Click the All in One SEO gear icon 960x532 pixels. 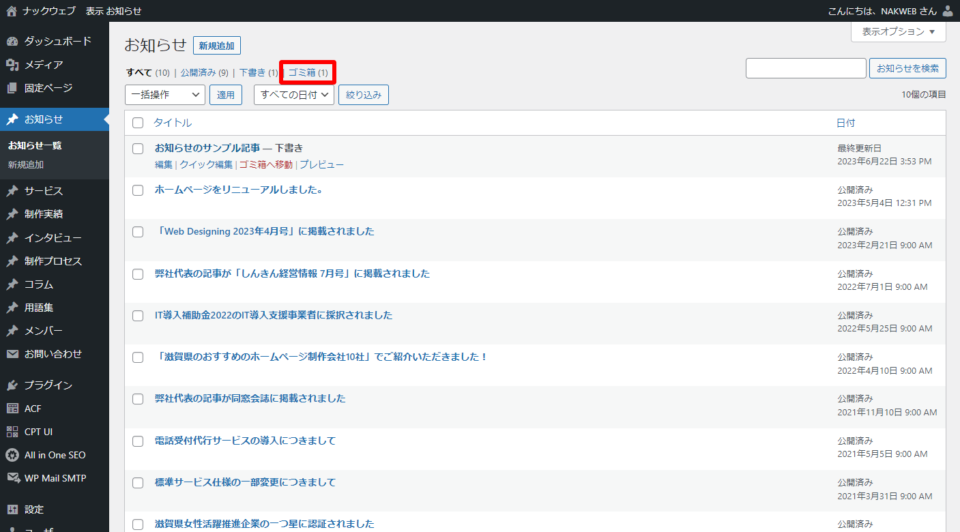pos(12,455)
